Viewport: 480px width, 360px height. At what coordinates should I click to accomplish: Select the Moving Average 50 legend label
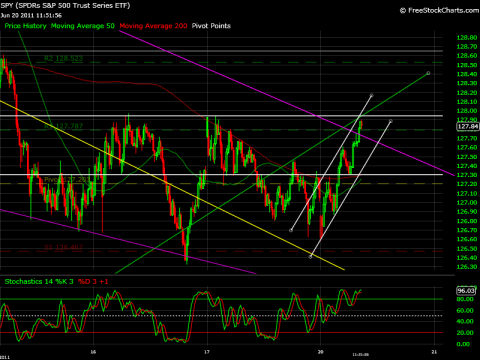pyautogui.click(x=83, y=26)
